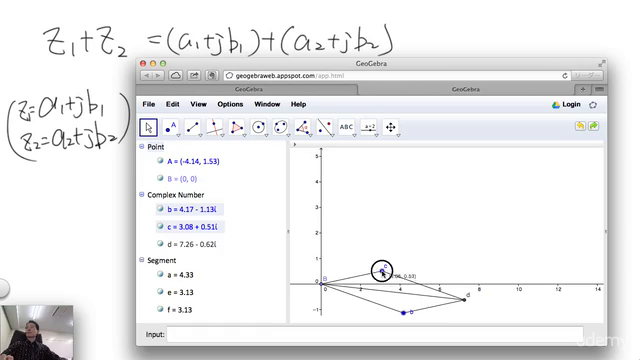Select row a = 4.33
640x360 pixels.
point(180,275)
